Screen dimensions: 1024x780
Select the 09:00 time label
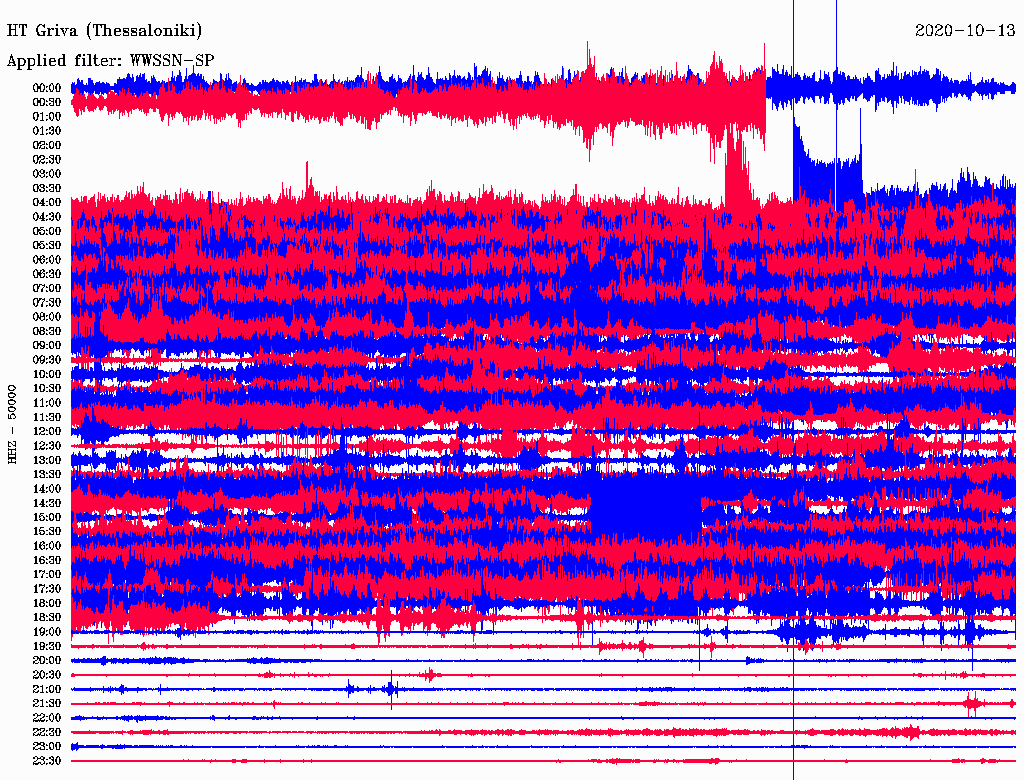47,346
